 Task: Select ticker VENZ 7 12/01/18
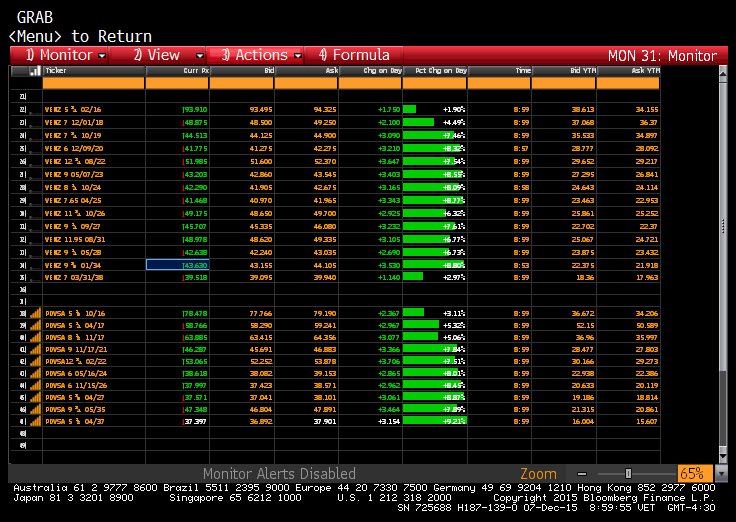(x=74, y=123)
